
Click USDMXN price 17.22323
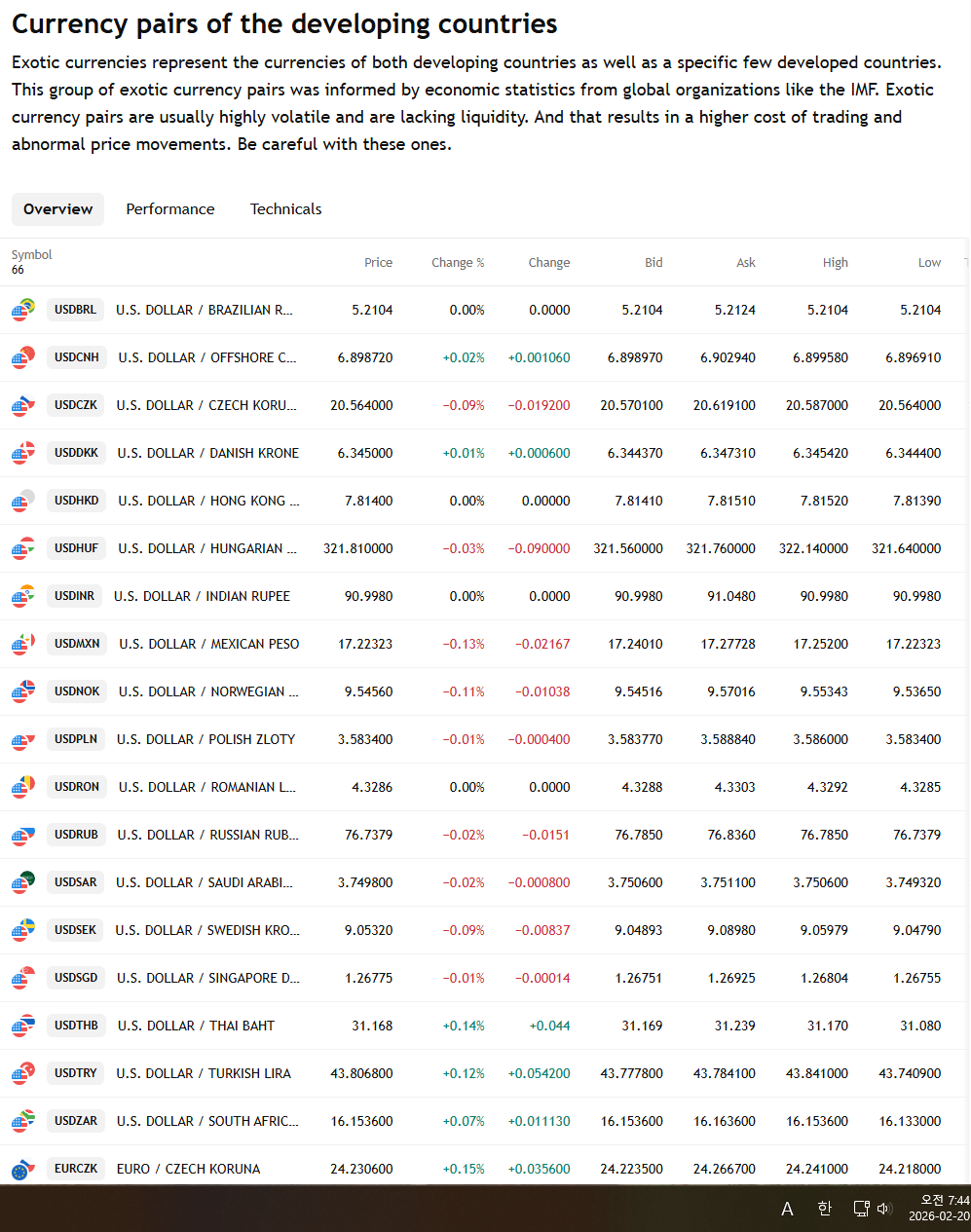[365, 644]
